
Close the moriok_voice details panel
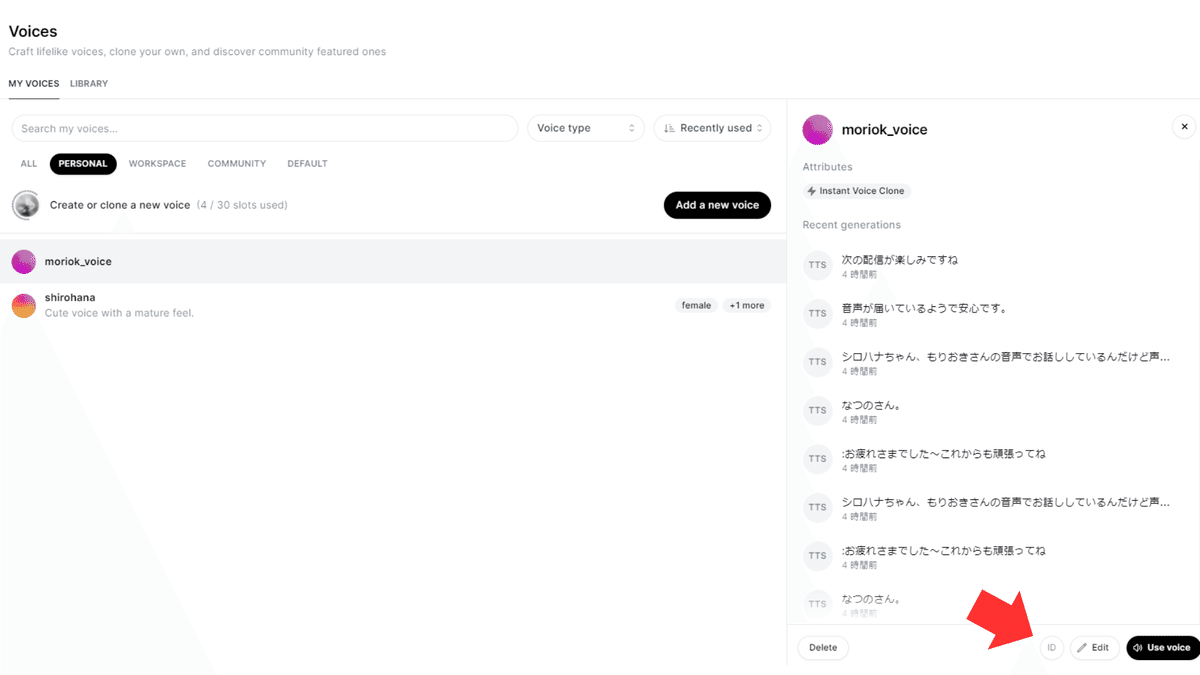[x=1184, y=126]
